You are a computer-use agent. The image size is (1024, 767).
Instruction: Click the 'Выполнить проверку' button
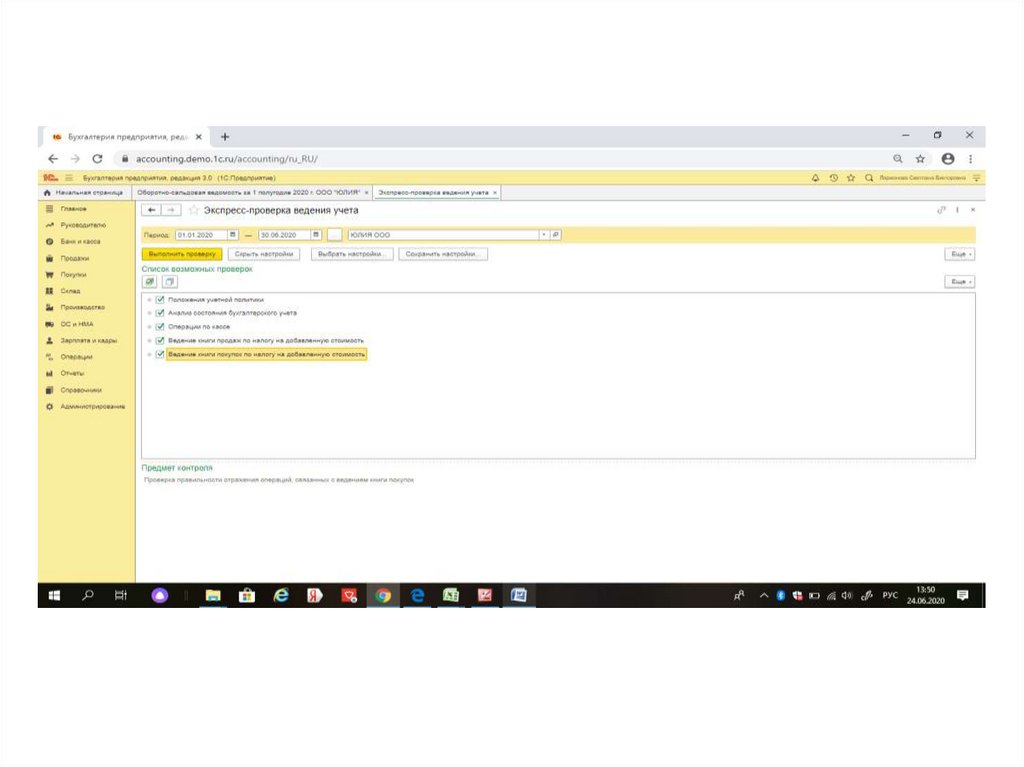click(181, 254)
